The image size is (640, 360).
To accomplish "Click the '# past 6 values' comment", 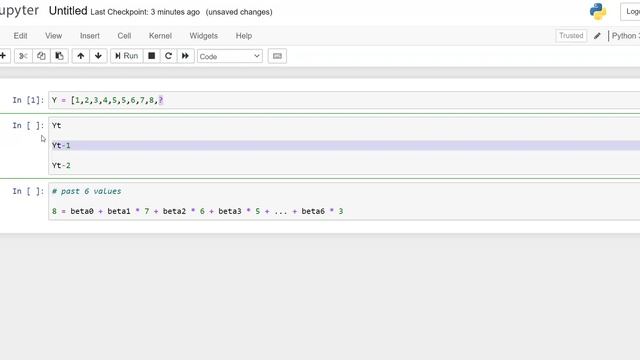I will (87, 191).
